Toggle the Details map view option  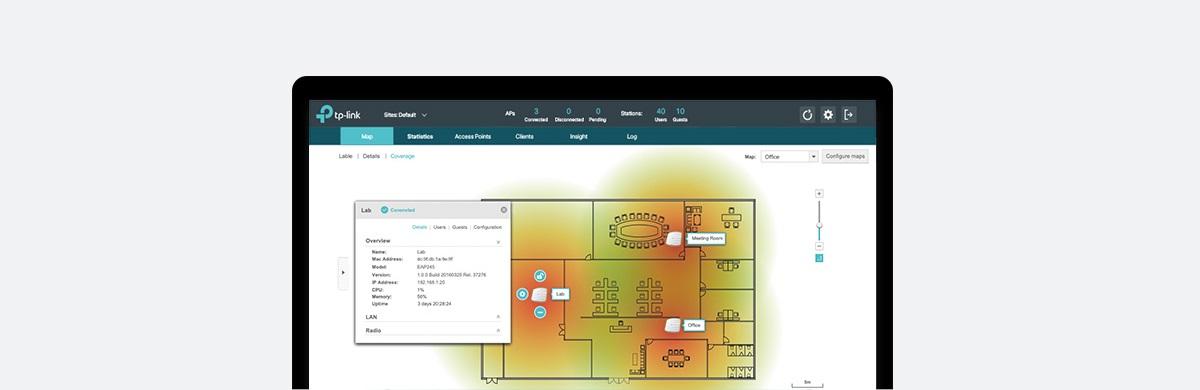click(371, 156)
